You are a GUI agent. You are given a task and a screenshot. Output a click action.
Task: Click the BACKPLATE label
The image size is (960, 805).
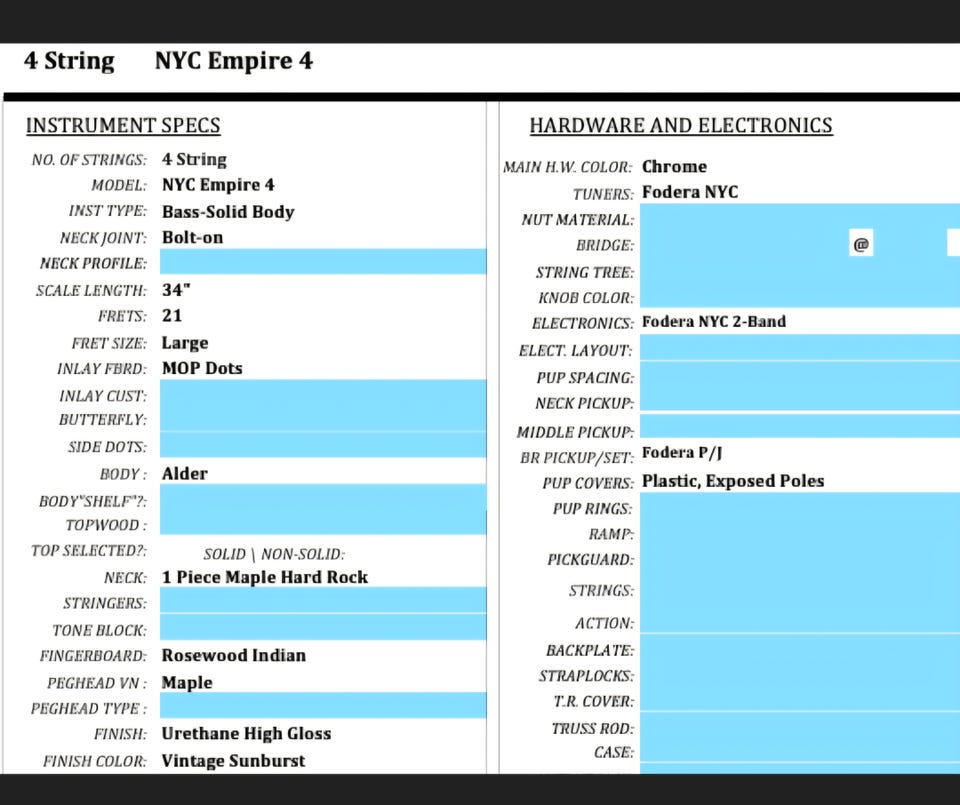point(590,650)
